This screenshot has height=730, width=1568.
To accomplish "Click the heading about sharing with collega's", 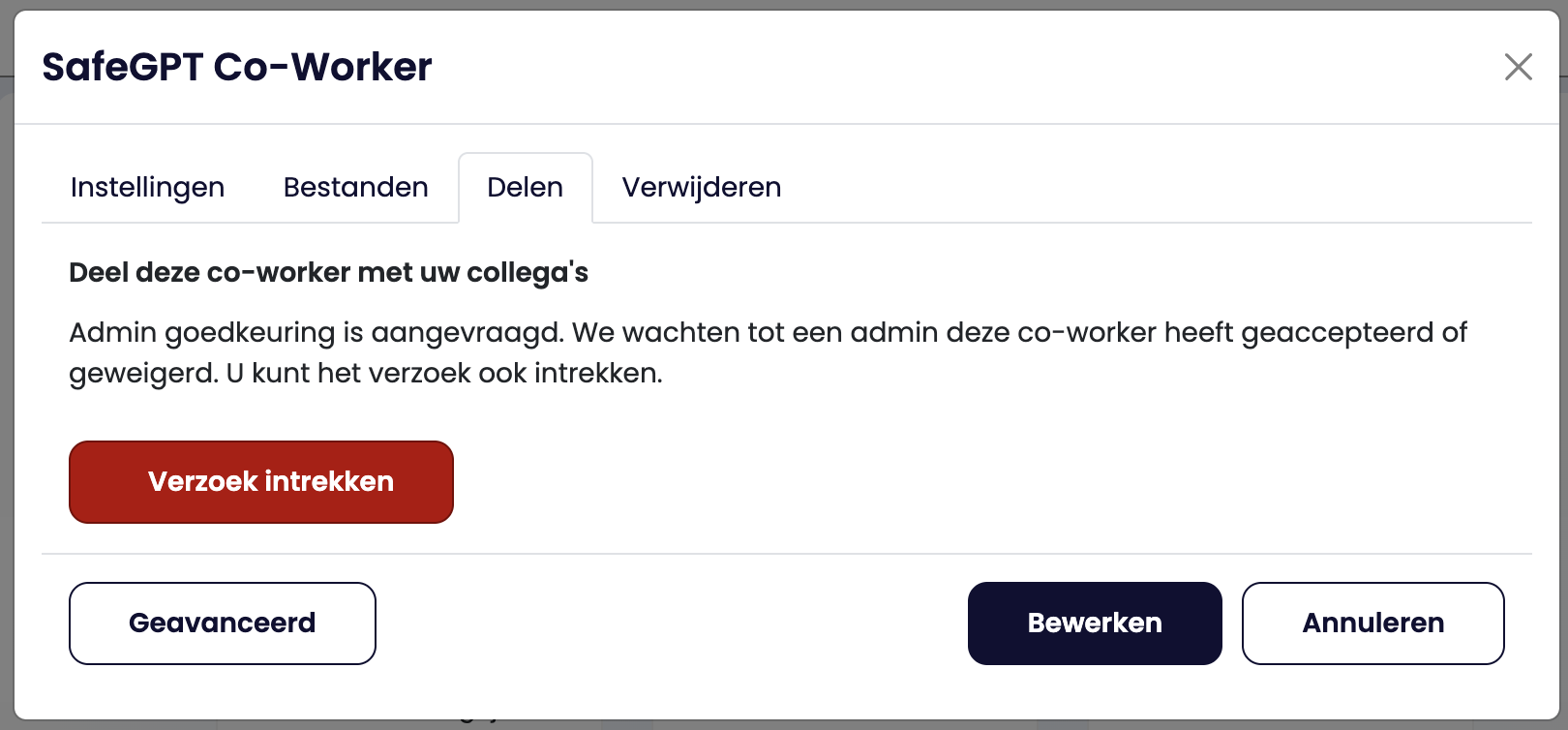I will (328, 273).
